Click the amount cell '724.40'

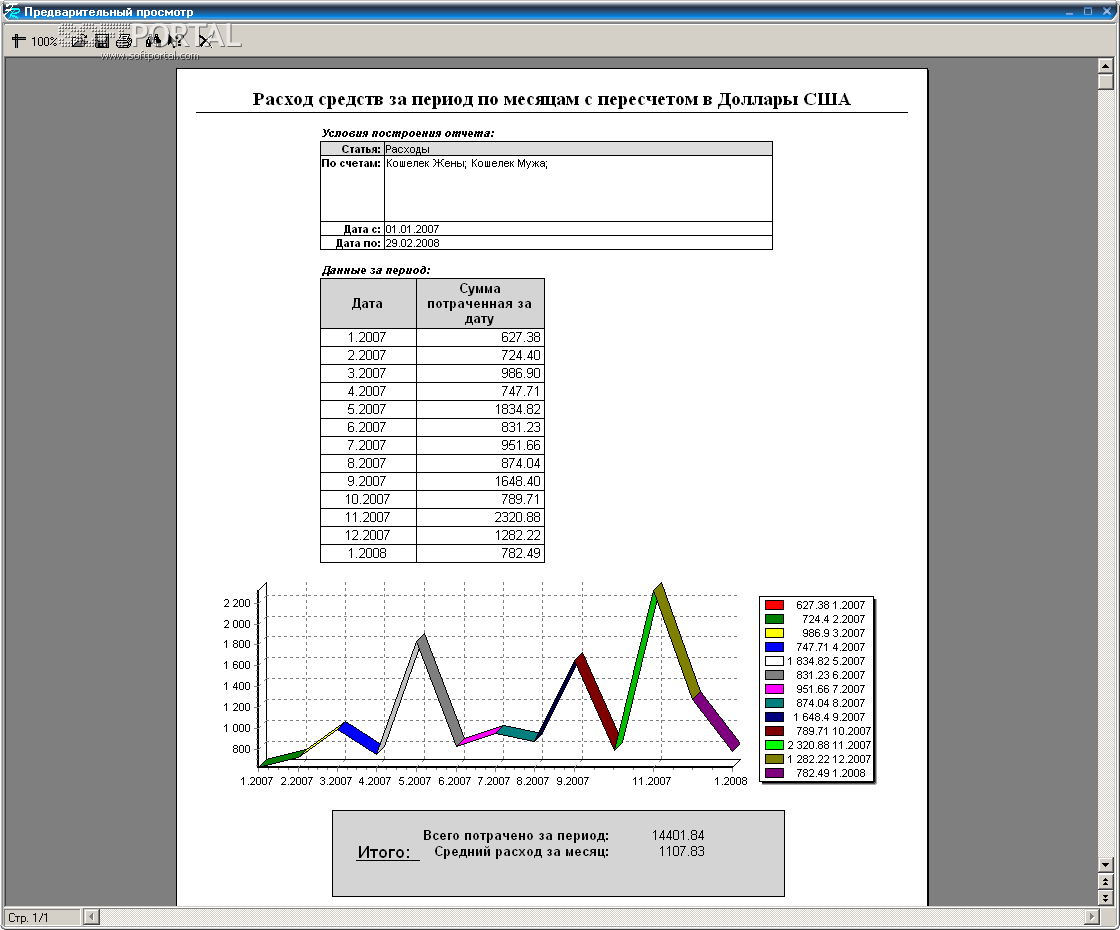[x=480, y=355]
